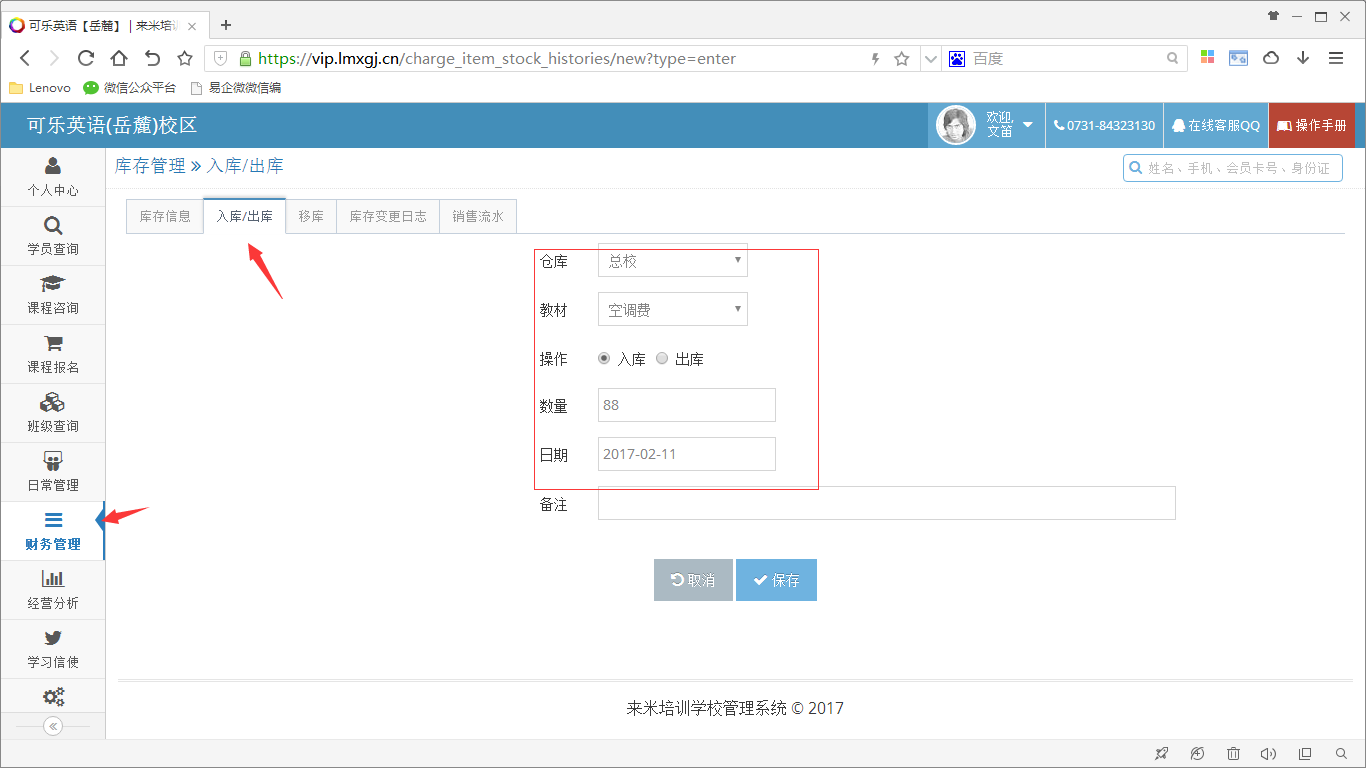1366x768 pixels.
Task: Open the 仓库 warehouse dropdown
Action: click(672, 261)
